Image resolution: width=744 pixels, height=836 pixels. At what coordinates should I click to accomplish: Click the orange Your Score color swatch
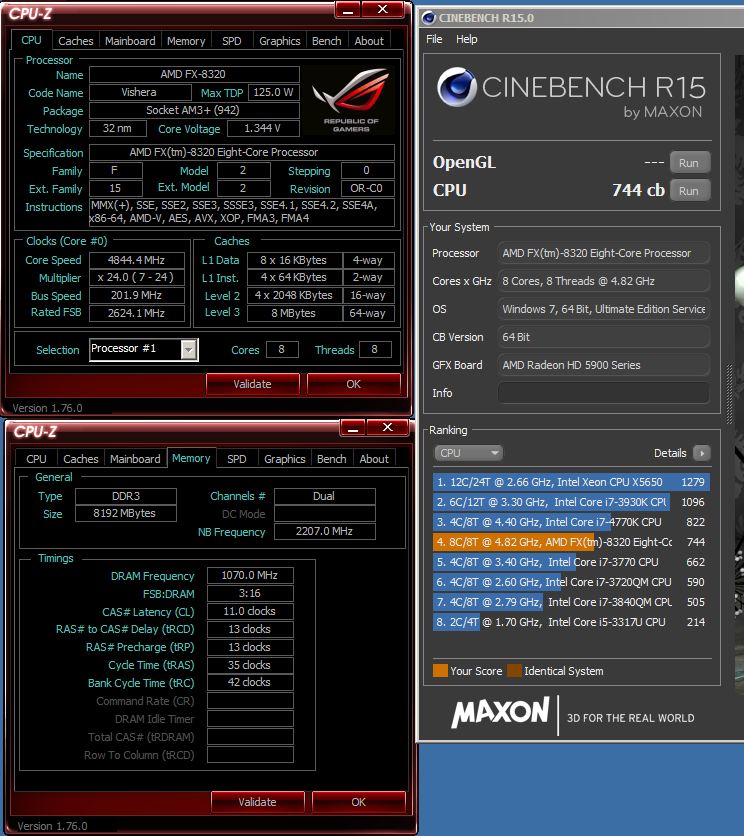coord(441,671)
